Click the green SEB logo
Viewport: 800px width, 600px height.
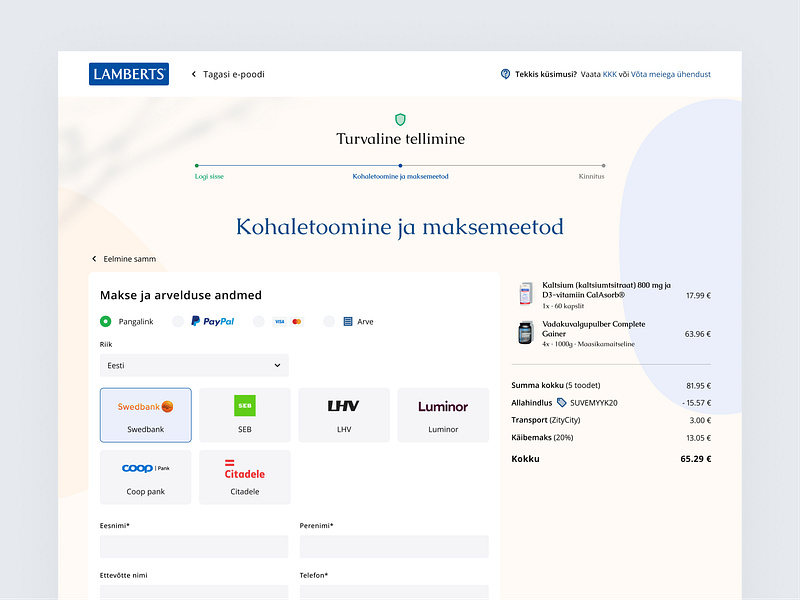245,406
